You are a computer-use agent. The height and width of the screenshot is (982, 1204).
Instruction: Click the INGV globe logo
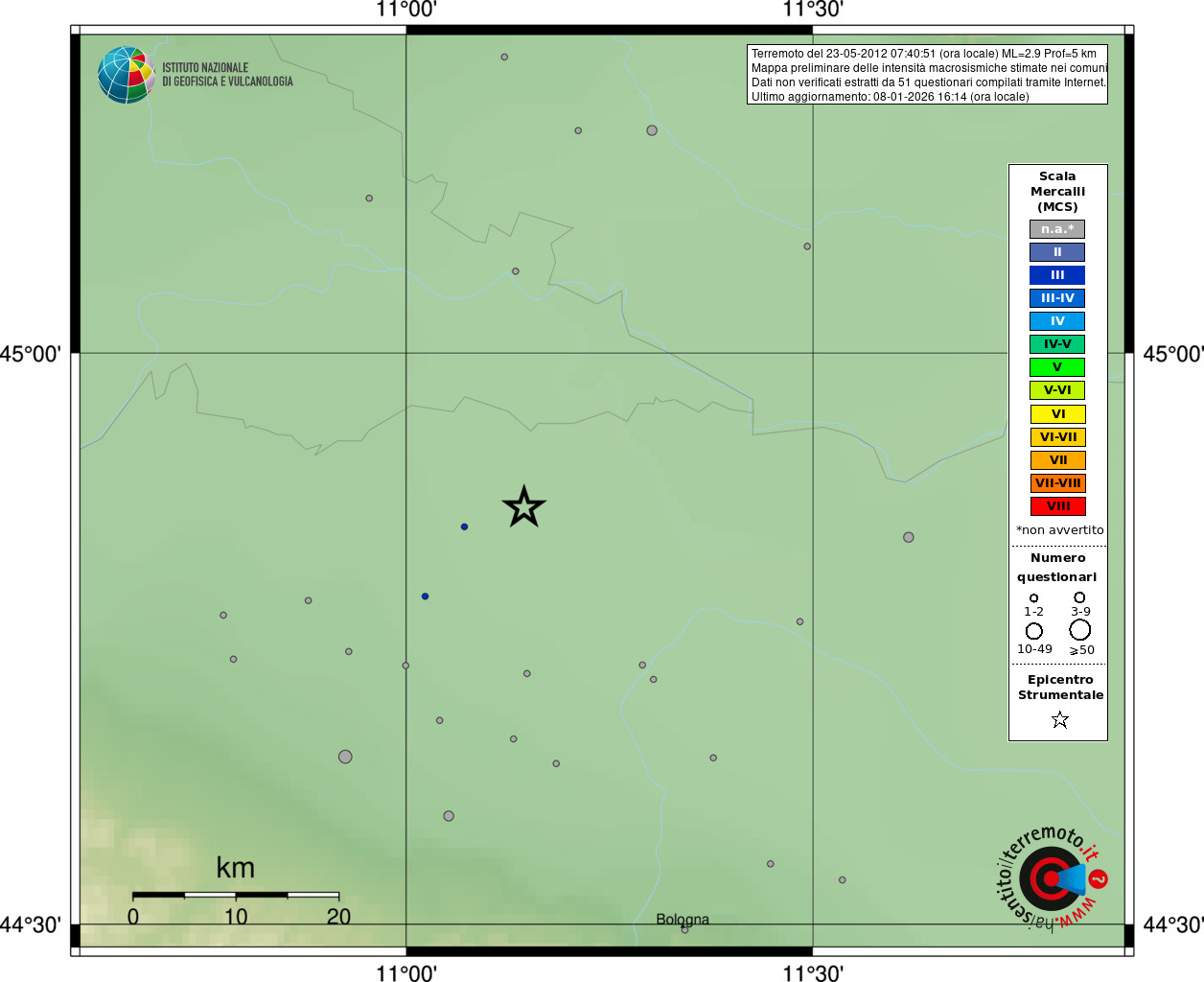pos(126,75)
